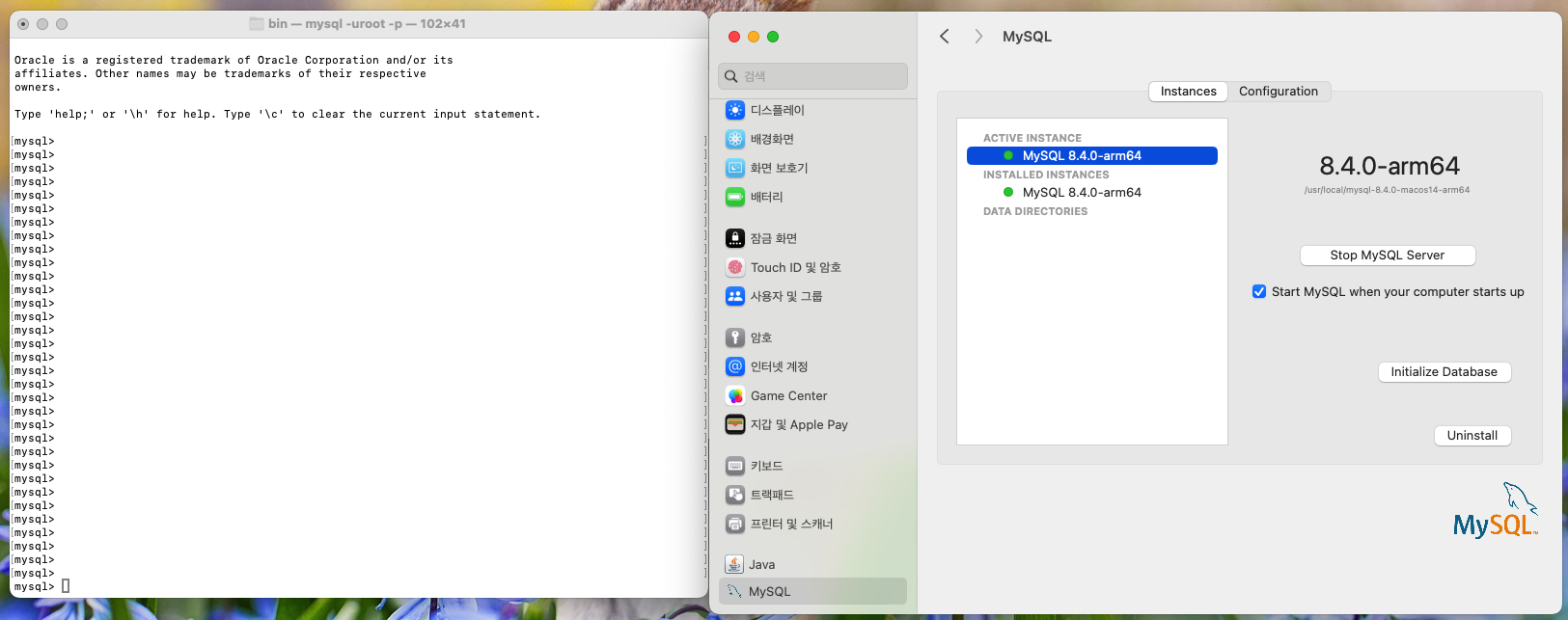Click Game Center sidebar label

pyautogui.click(x=789, y=395)
